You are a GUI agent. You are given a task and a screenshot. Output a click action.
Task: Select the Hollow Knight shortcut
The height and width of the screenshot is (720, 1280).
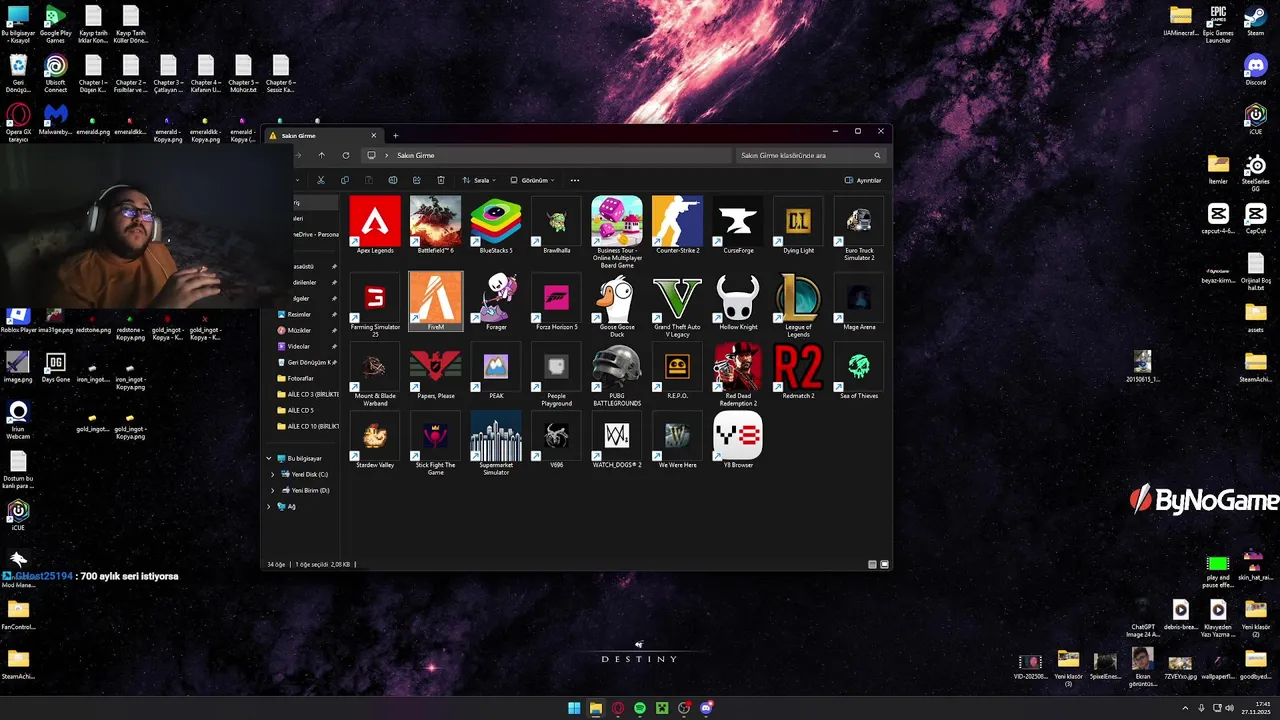738,301
